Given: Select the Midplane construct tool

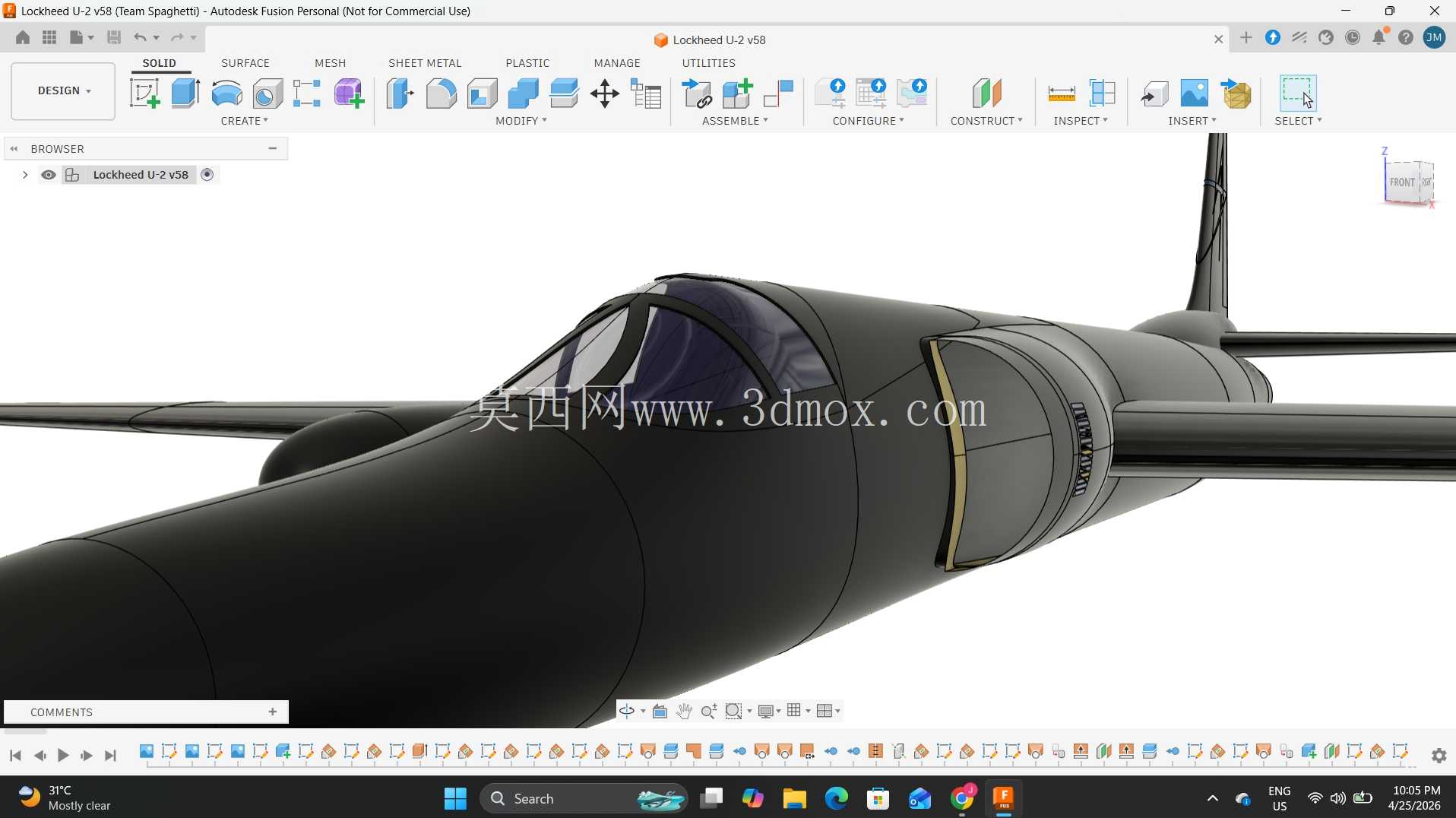Looking at the screenshot, I should click(x=986, y=94).
